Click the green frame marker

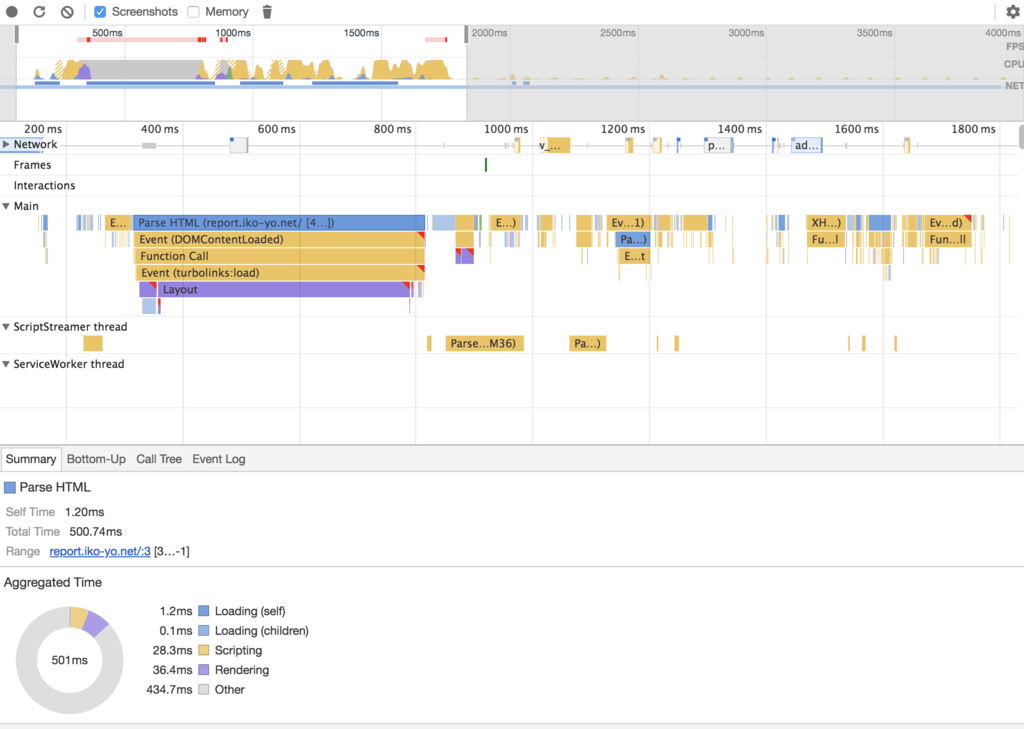(x=486, y=165)
